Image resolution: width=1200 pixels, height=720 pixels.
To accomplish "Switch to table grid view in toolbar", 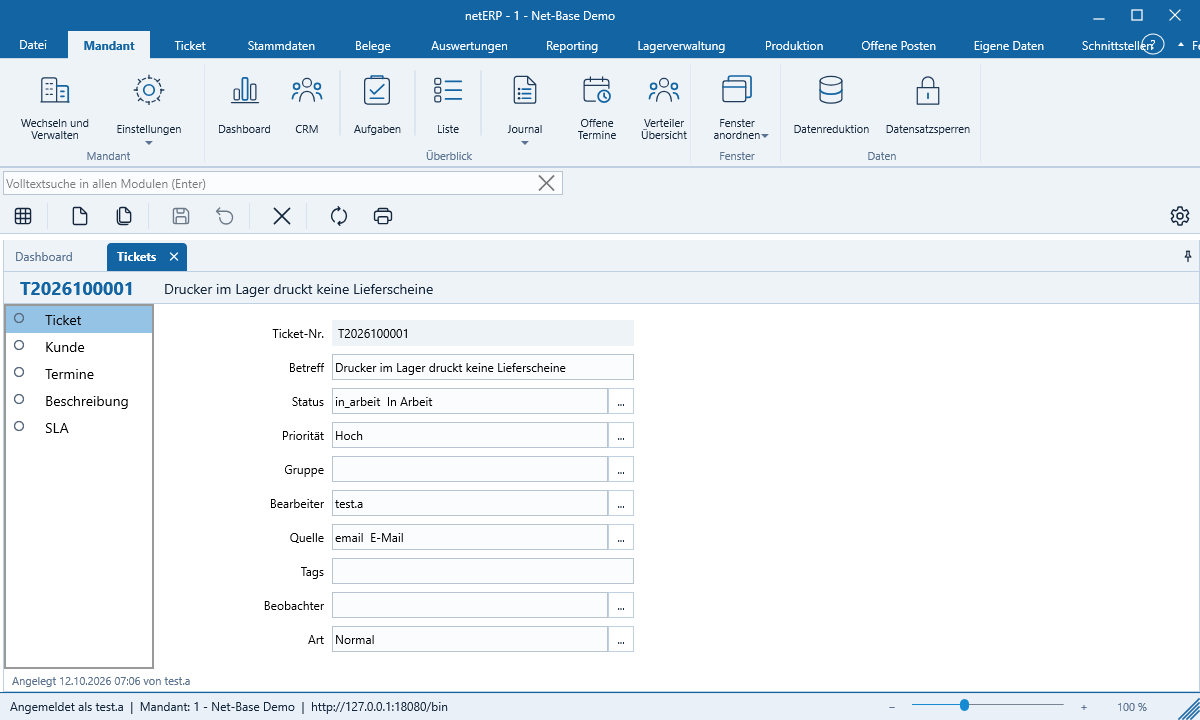I will (x=23, y=216).
